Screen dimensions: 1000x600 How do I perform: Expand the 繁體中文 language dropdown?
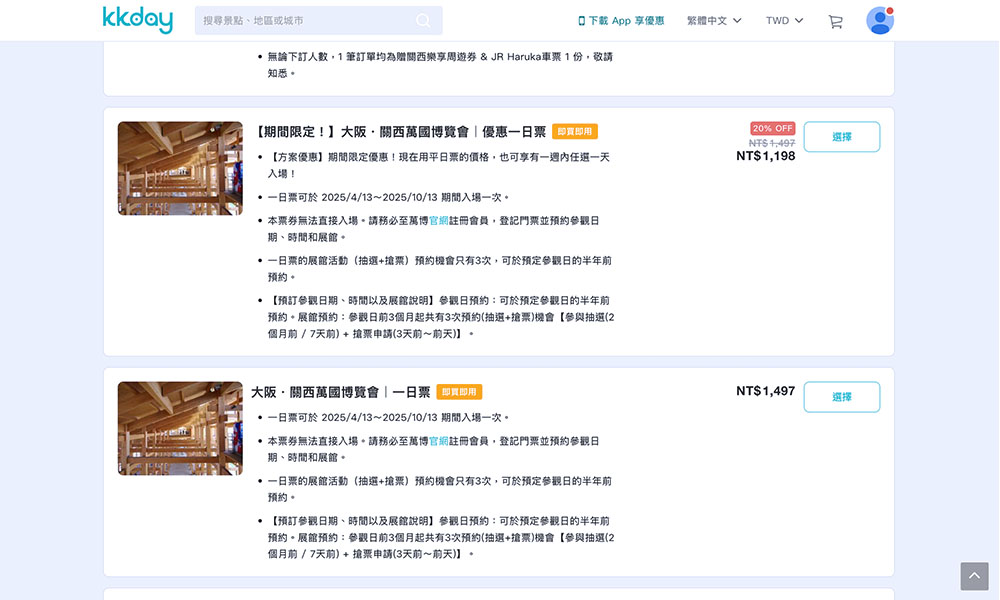click(714, 20)
